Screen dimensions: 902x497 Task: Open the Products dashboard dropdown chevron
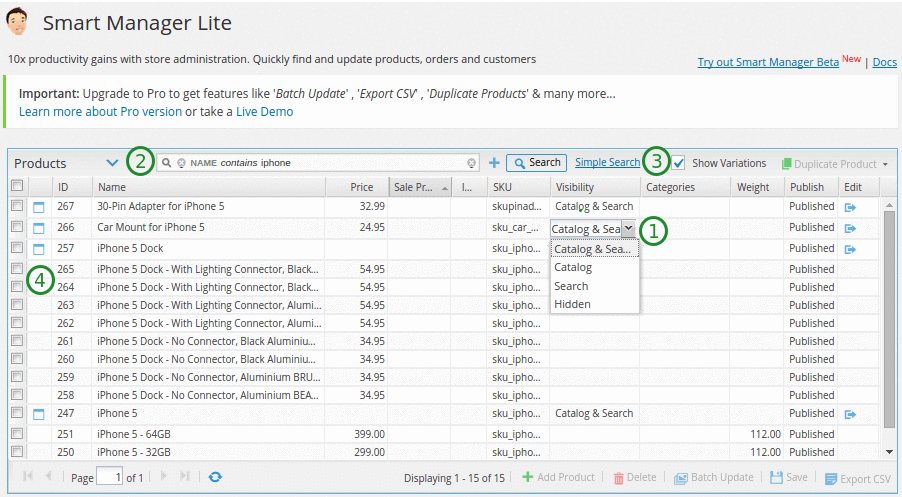(x=112, y=163)
